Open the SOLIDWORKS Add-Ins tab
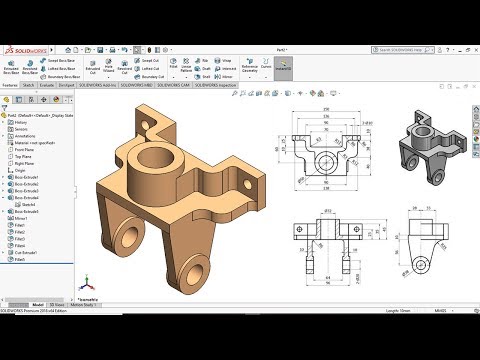480x360 pixels. 97,85
